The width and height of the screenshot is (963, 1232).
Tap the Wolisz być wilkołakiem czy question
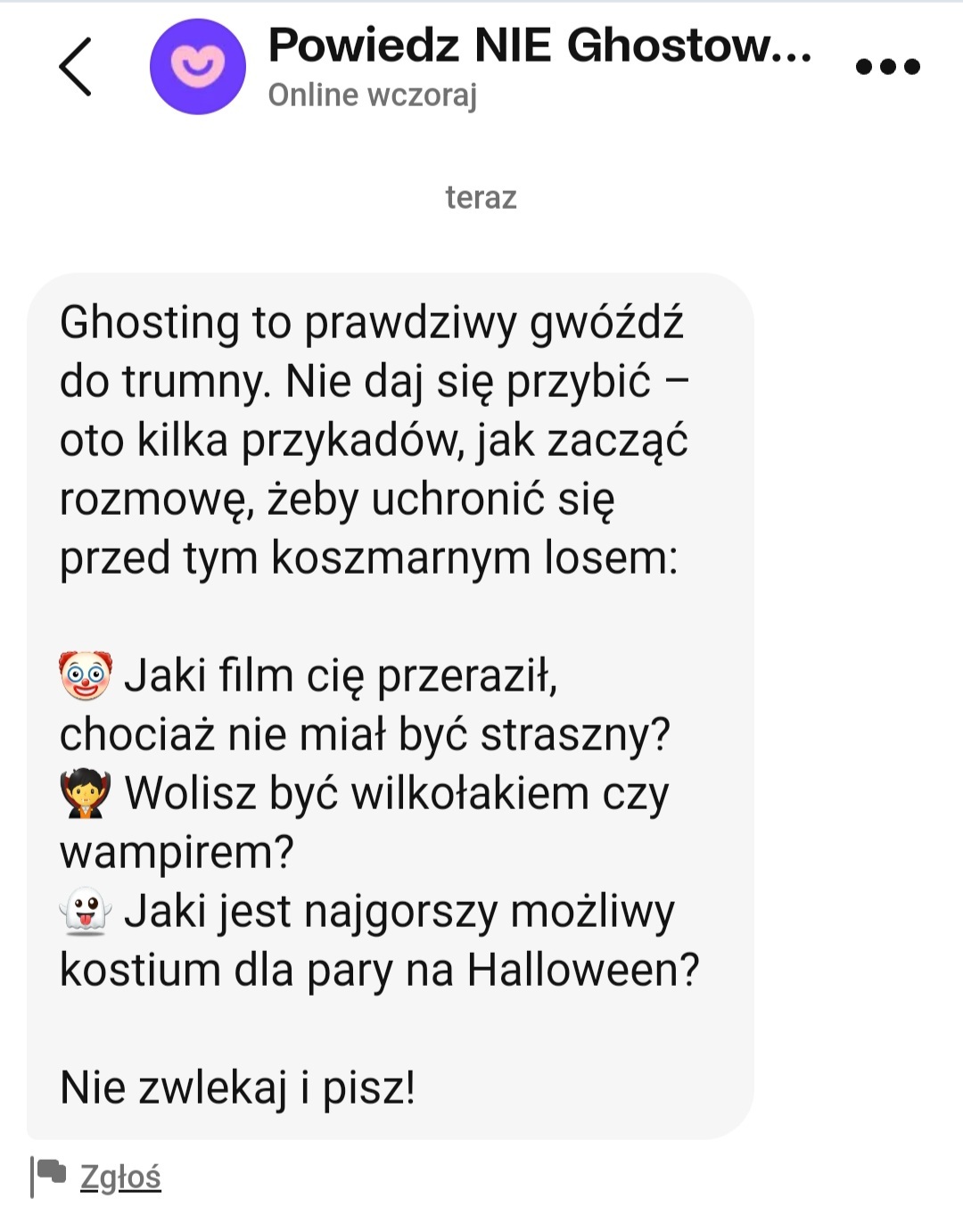pos(397,793)
